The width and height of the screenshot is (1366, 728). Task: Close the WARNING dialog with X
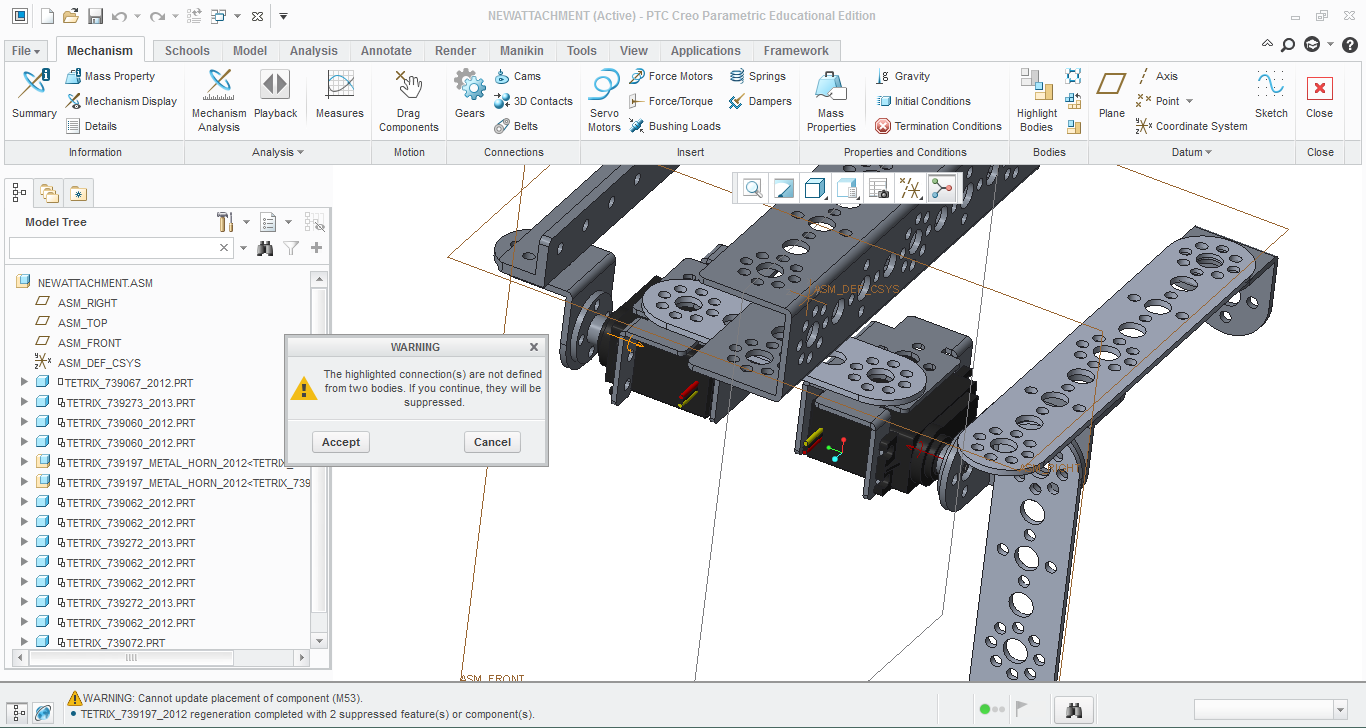click(534, 347)
